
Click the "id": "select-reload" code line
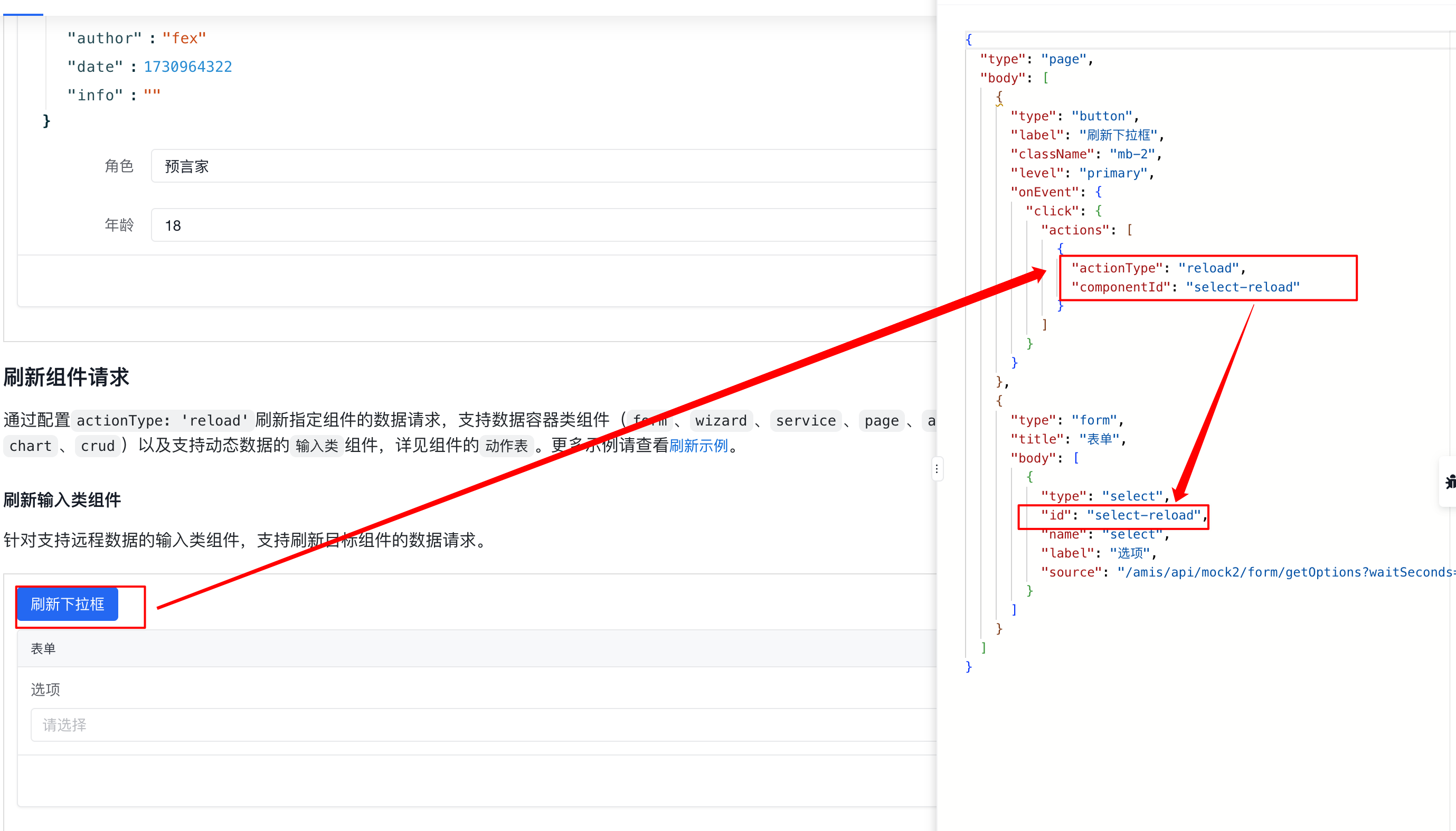[1124, 515]
